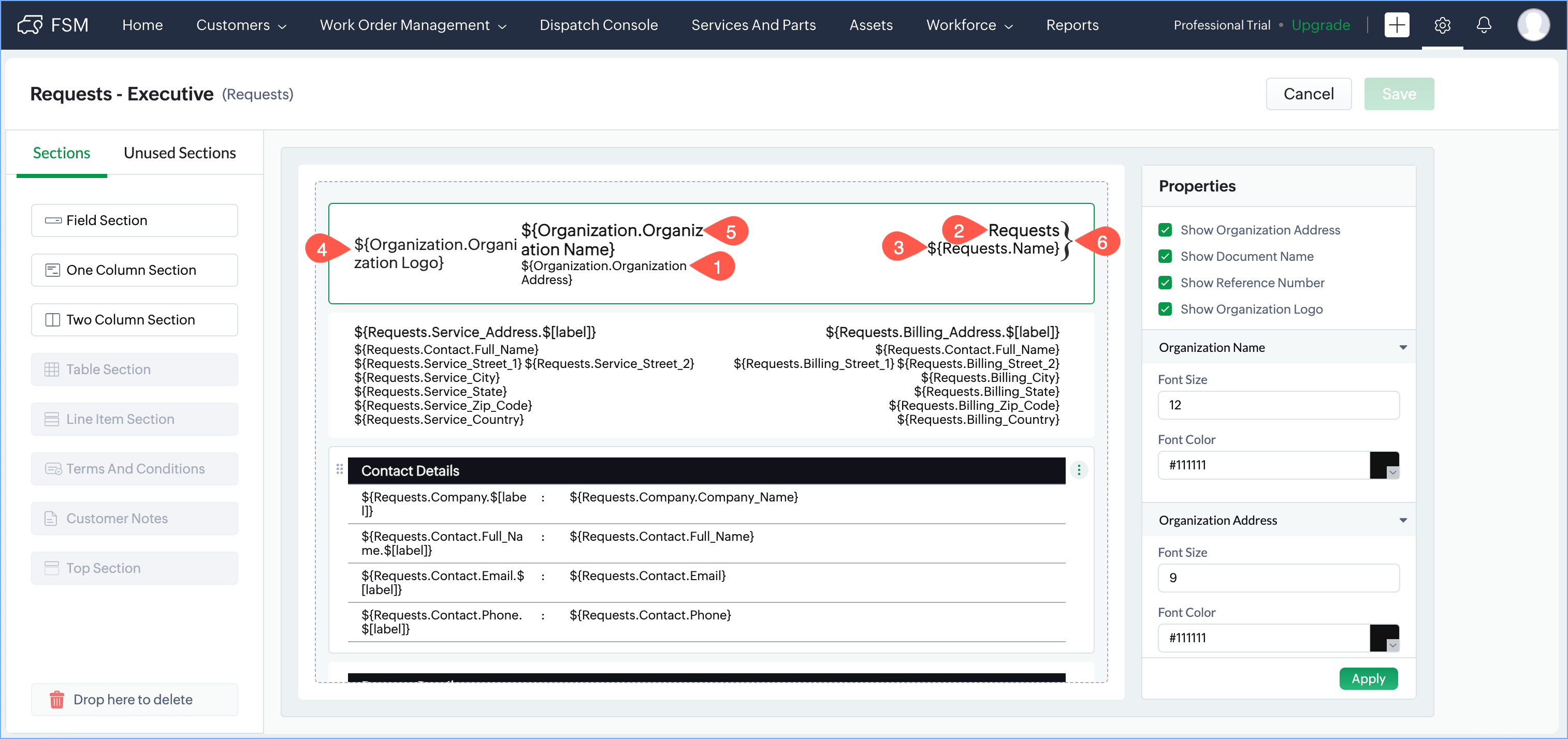Open notifications bell icon
The image size is (1568, 739).
coord(1484,25)
